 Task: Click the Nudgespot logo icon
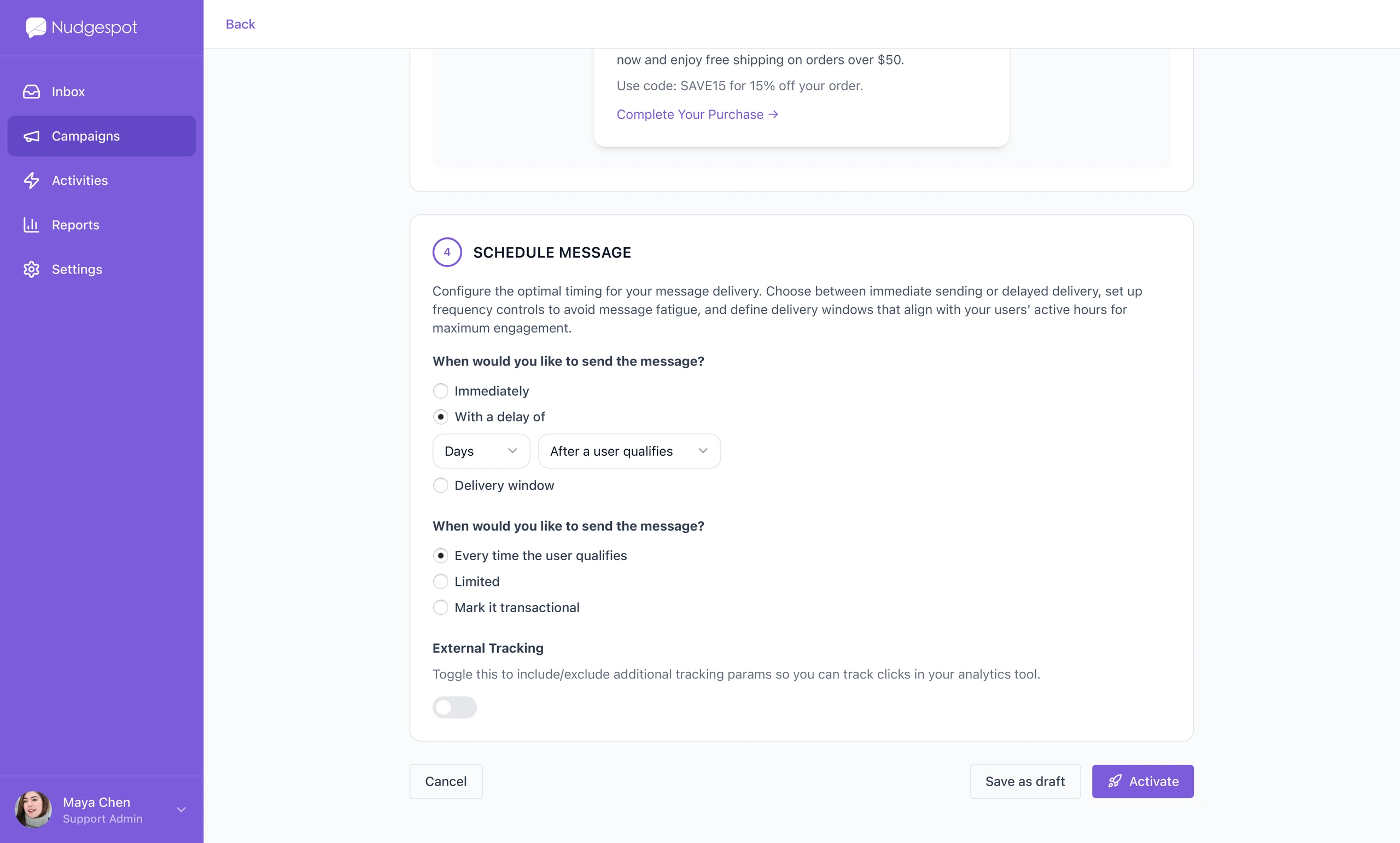pyautogui.click(x=36, y=27)
